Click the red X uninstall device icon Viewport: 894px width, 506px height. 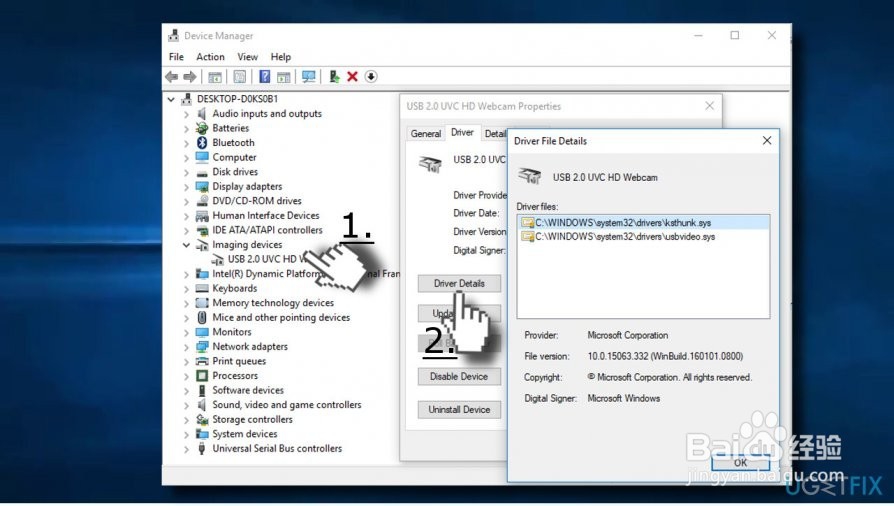click(x=352, y=76)
